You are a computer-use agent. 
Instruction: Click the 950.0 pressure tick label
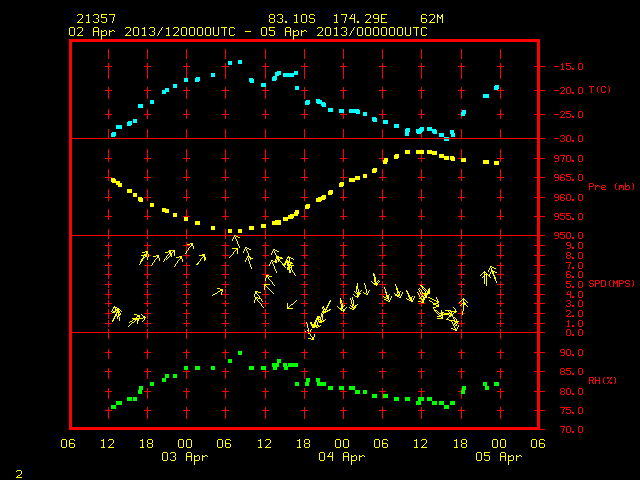pyautogui.click(x=568, y=236)
